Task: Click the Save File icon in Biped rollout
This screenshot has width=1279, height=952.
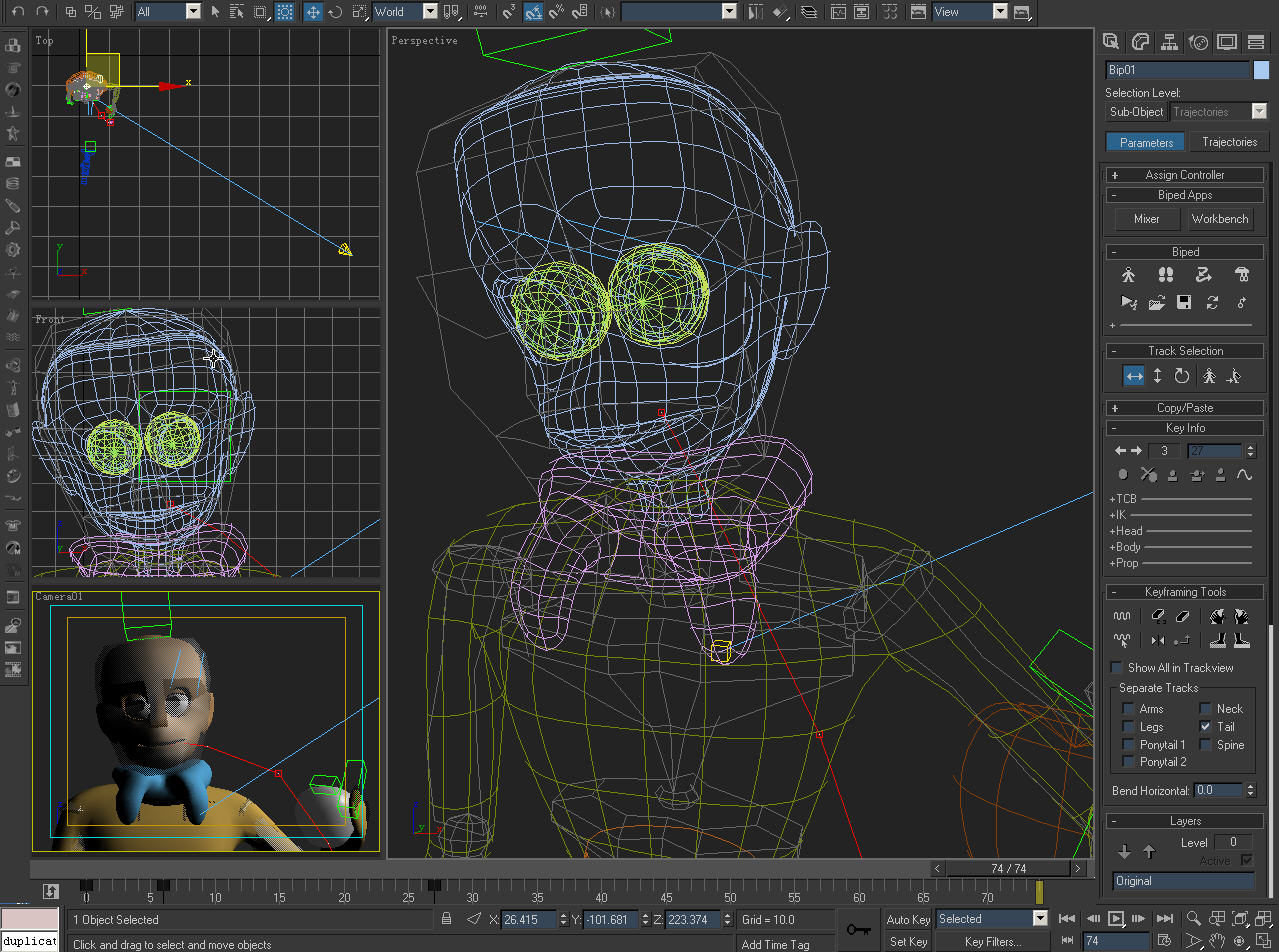Action: [1184, 302]
